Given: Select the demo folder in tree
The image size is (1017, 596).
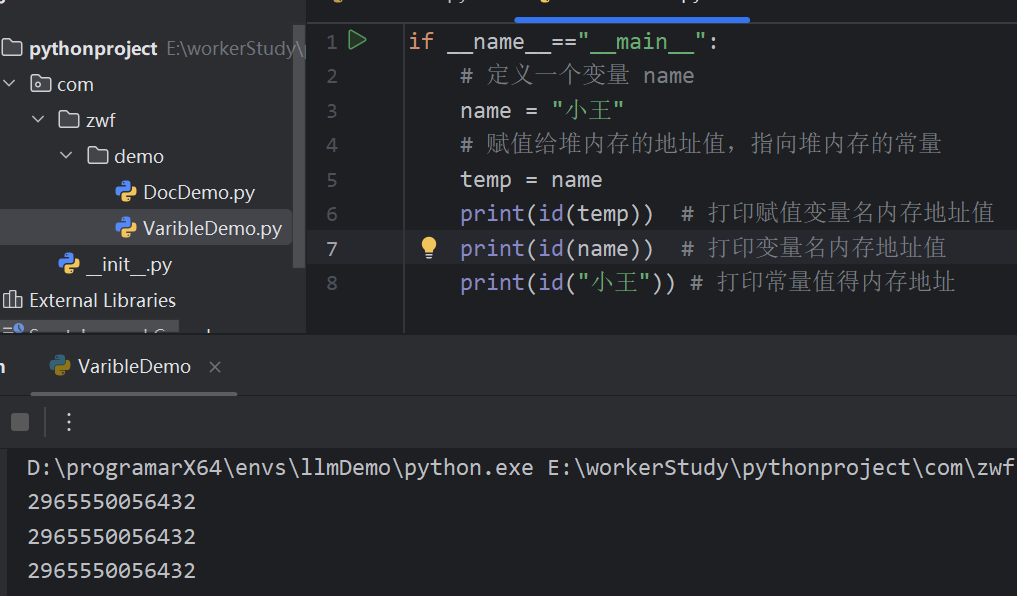Looking at the screenshot, I should [139, 157].
